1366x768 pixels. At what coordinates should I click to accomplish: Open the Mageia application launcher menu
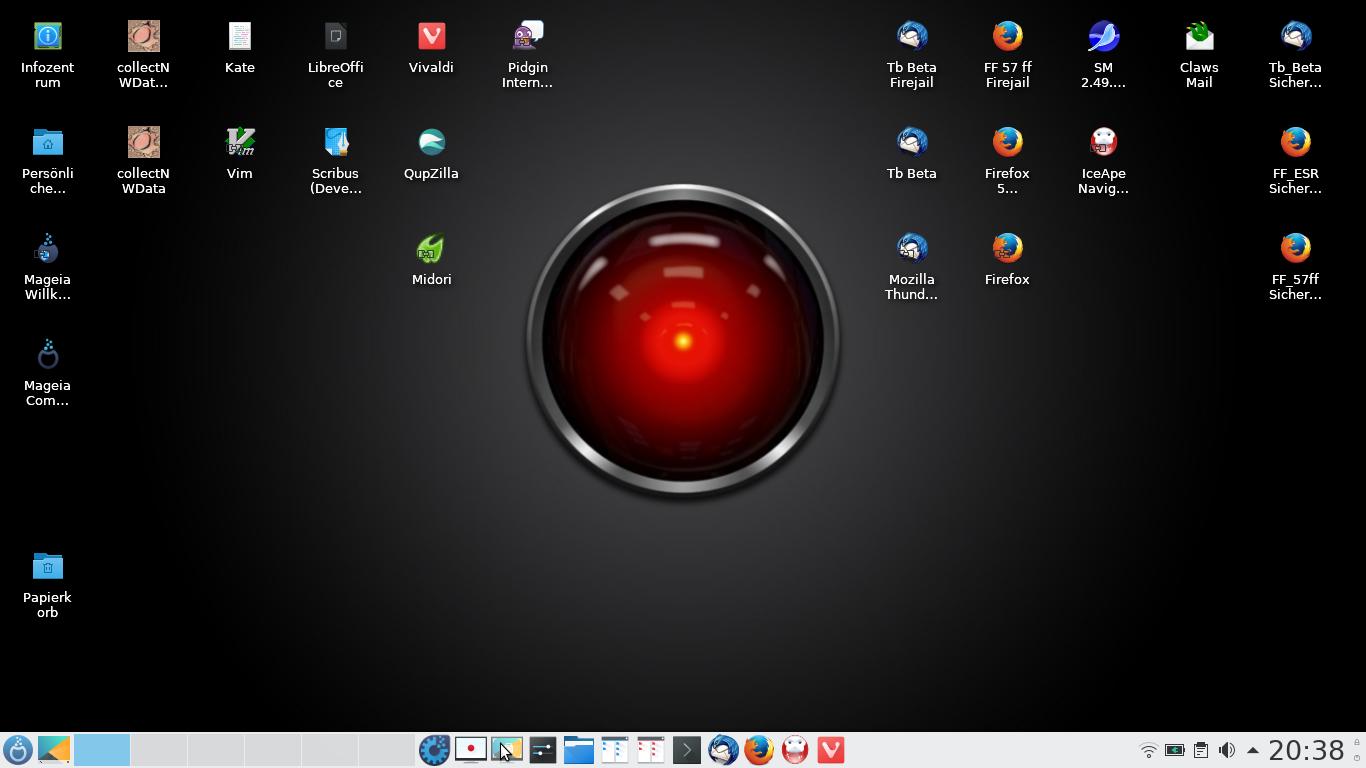(17, 750)
